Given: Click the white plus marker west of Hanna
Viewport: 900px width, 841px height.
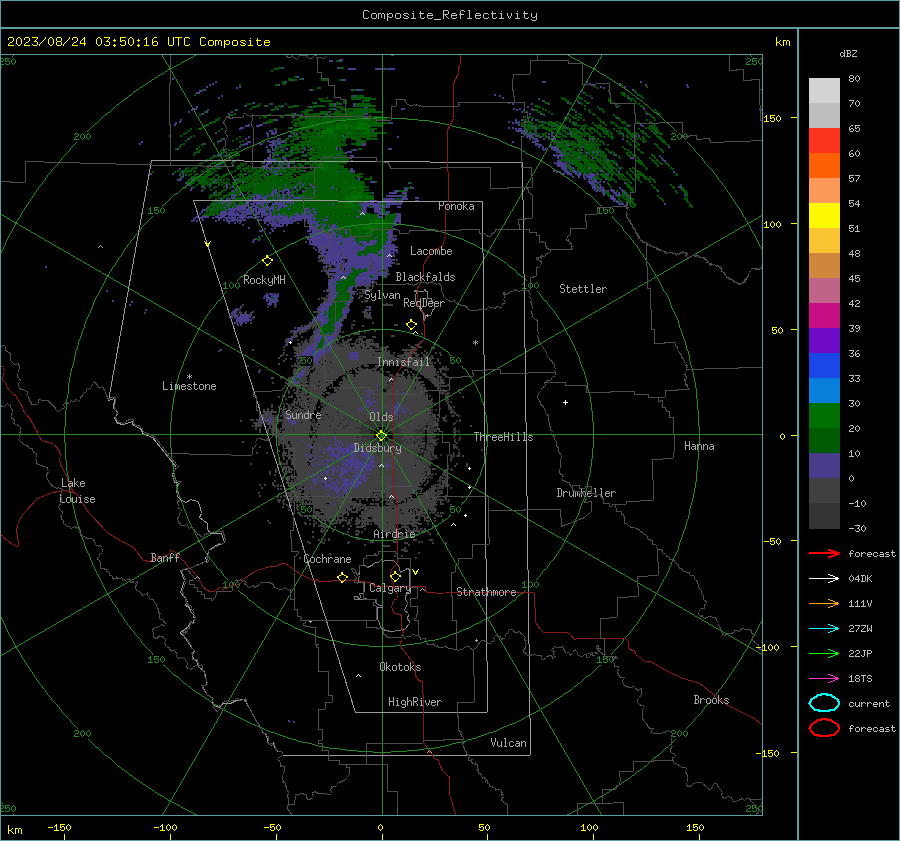Looking at the screenshot, I should click(565, 402).
